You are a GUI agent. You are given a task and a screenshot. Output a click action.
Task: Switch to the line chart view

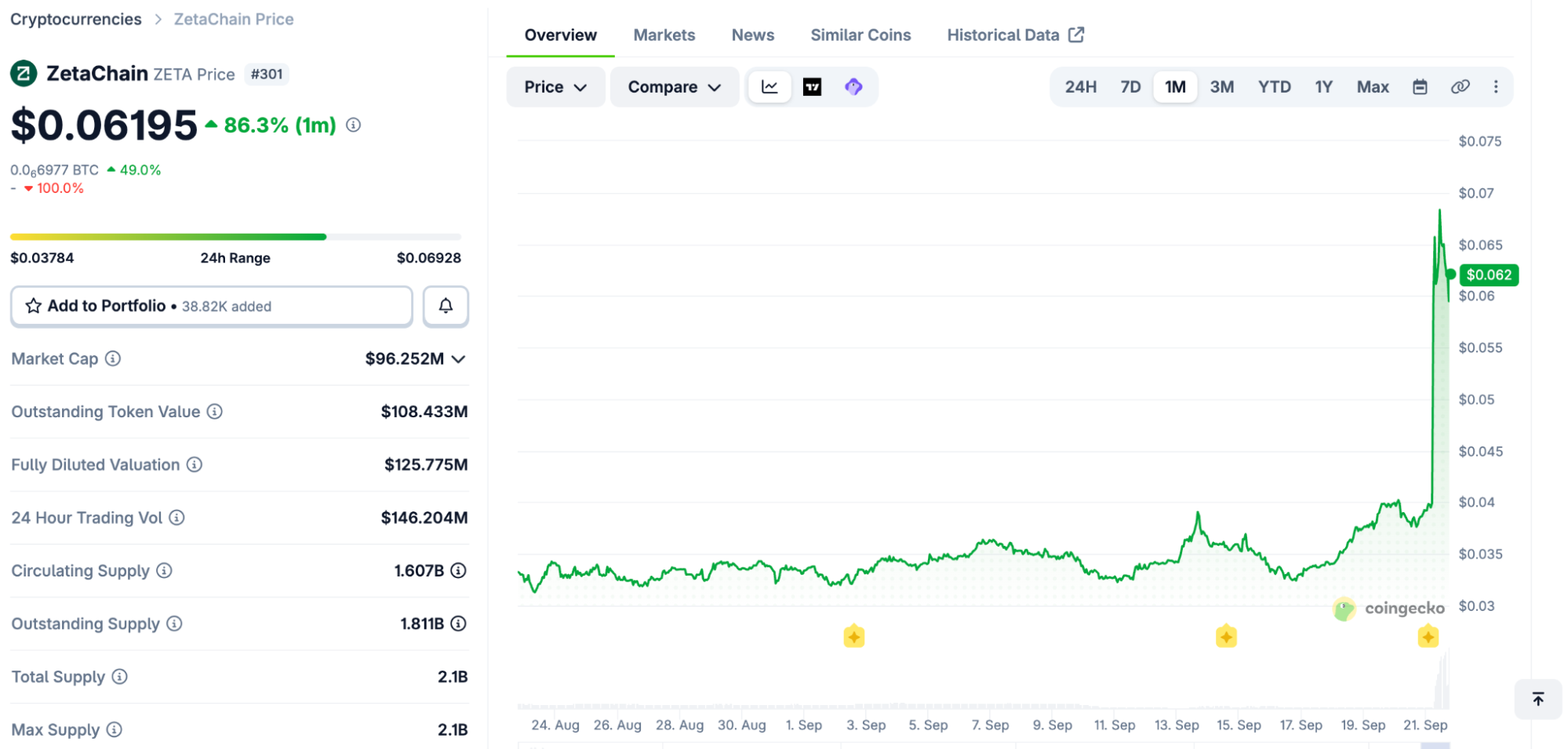769,86
